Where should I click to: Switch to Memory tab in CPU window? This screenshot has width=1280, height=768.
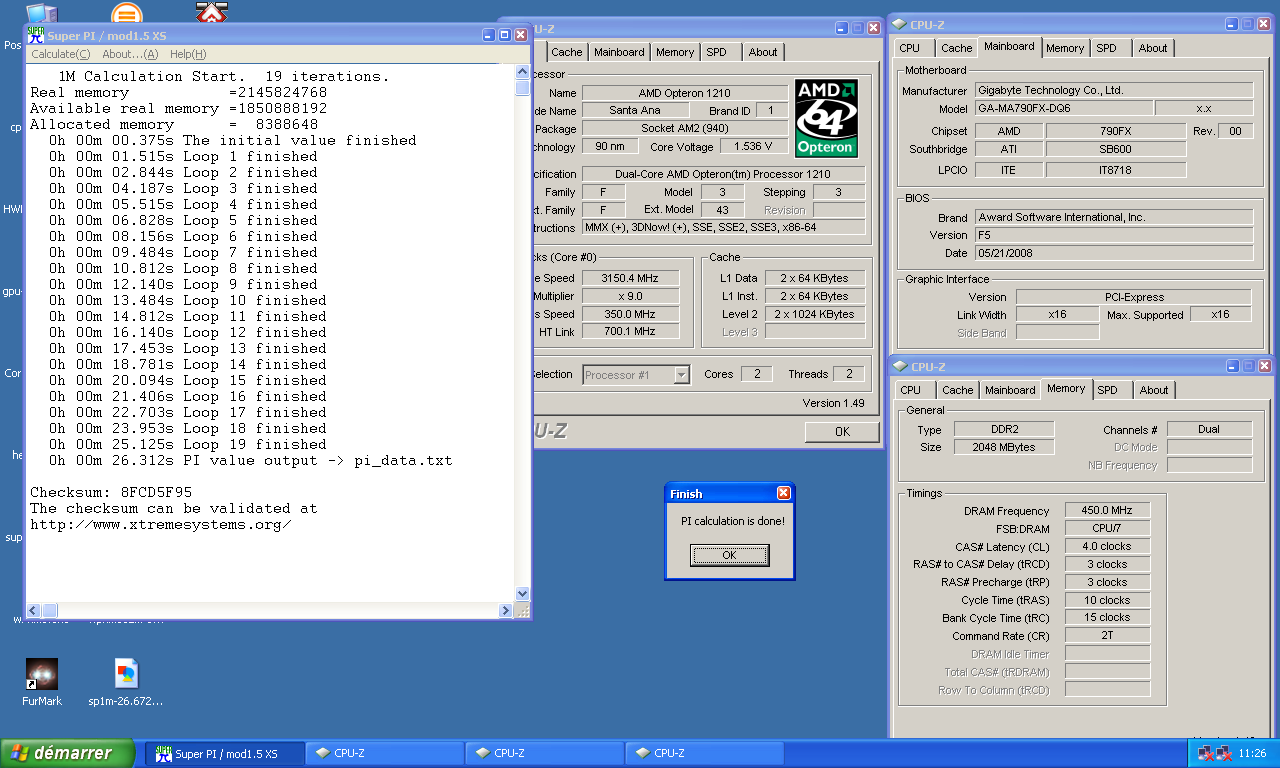(675, 52)
